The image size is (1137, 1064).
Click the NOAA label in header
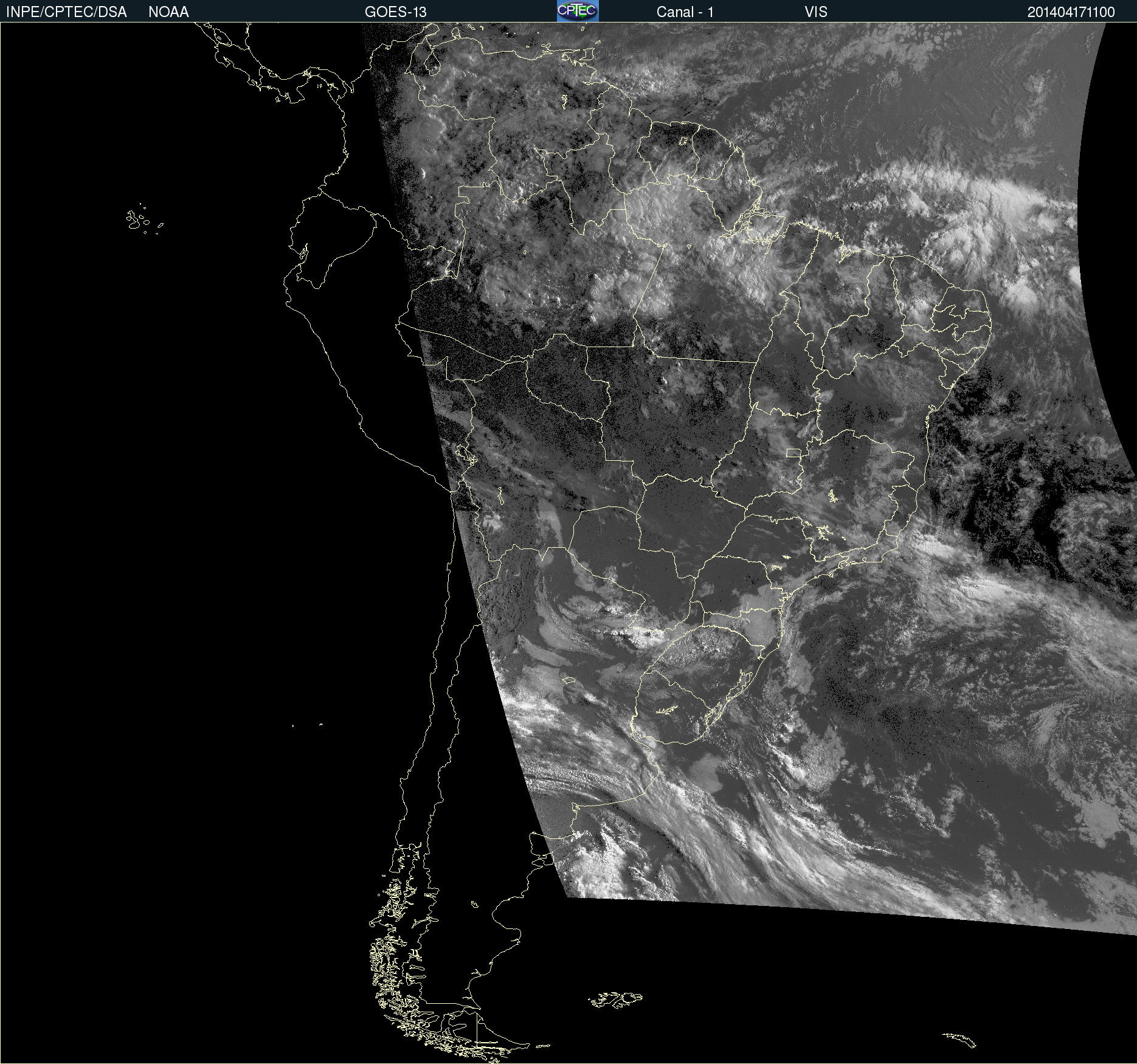(168, 12)
